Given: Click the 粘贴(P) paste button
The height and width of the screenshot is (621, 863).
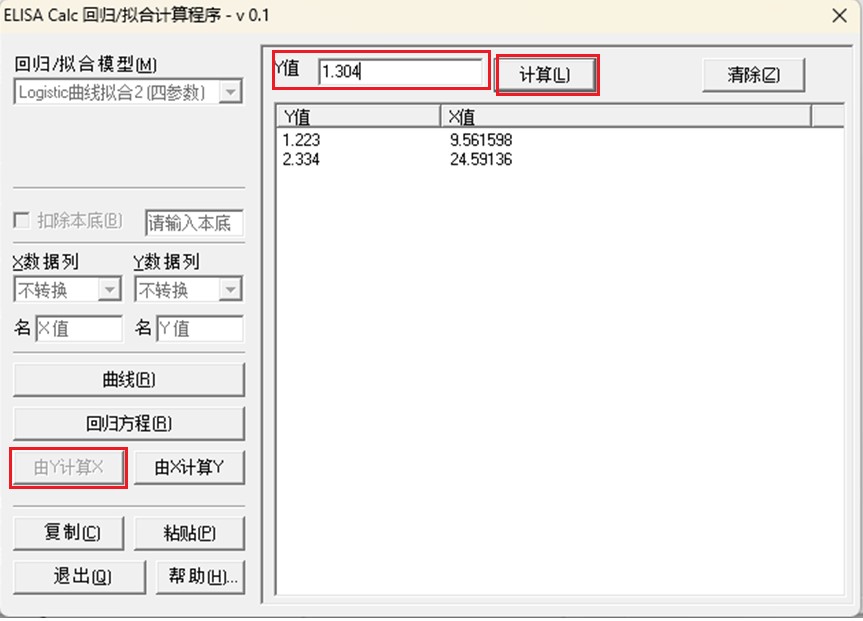Looking at the screenshot, I should click(189, 532).
